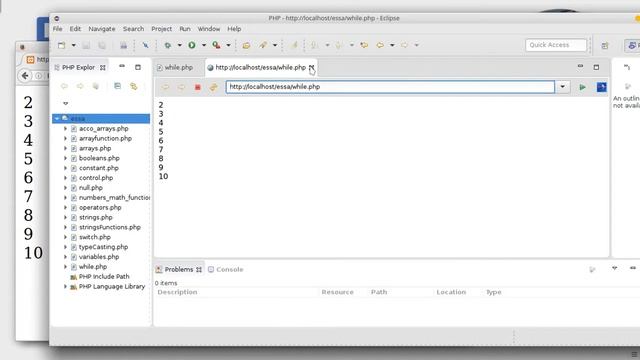The height and width of the screenshot is (360, 640).
Task: Open the File menu
Action: coord(58,29)
